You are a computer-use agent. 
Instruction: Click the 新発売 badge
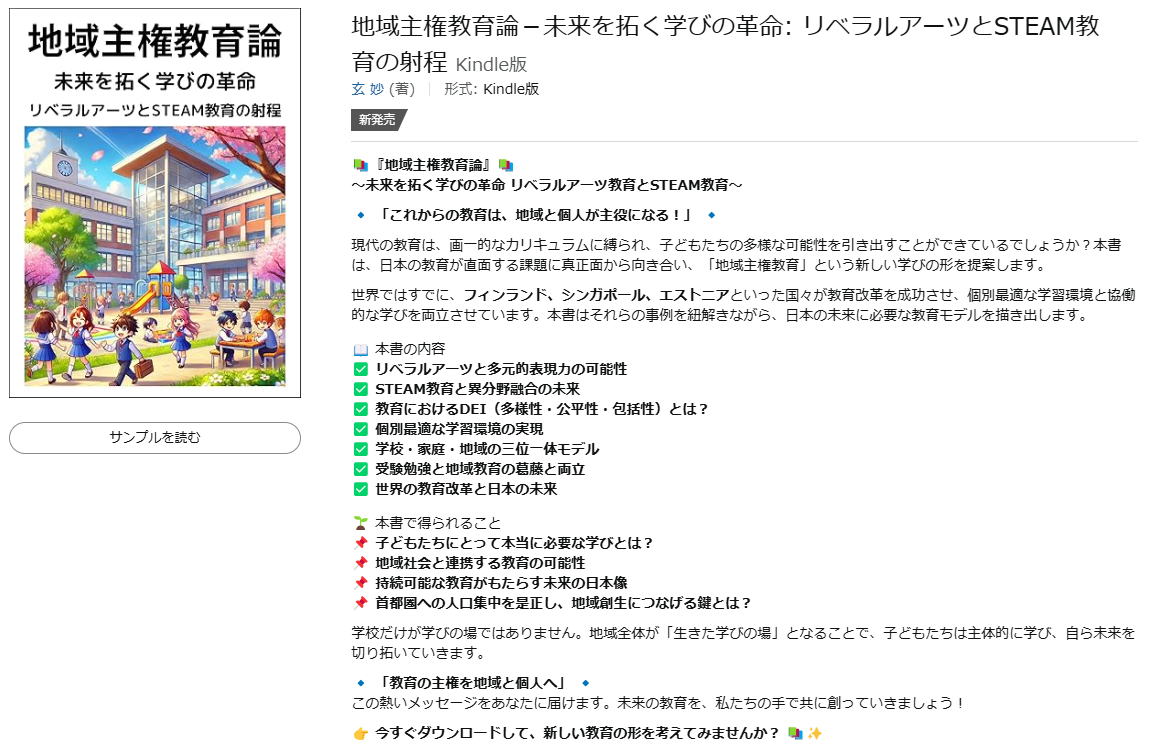click(377, 120)
